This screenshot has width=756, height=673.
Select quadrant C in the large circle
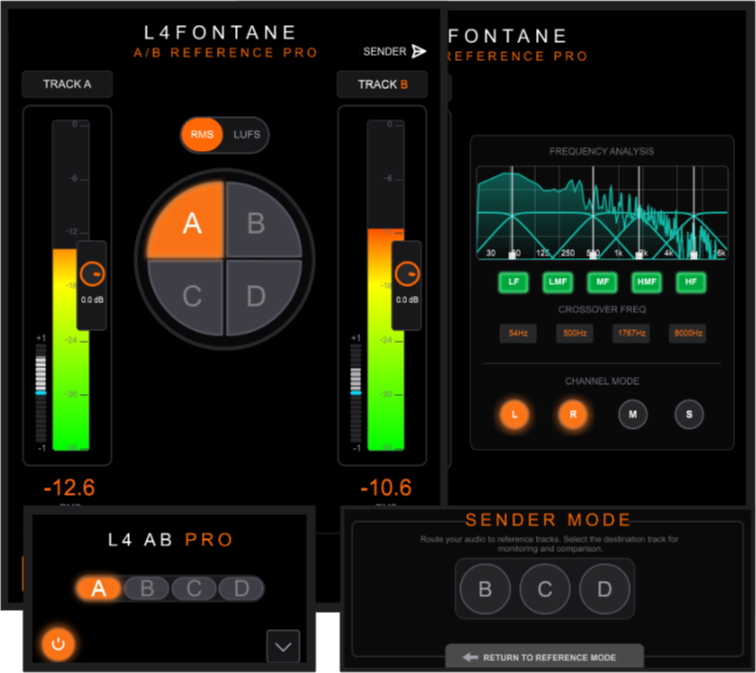(192, 296)
